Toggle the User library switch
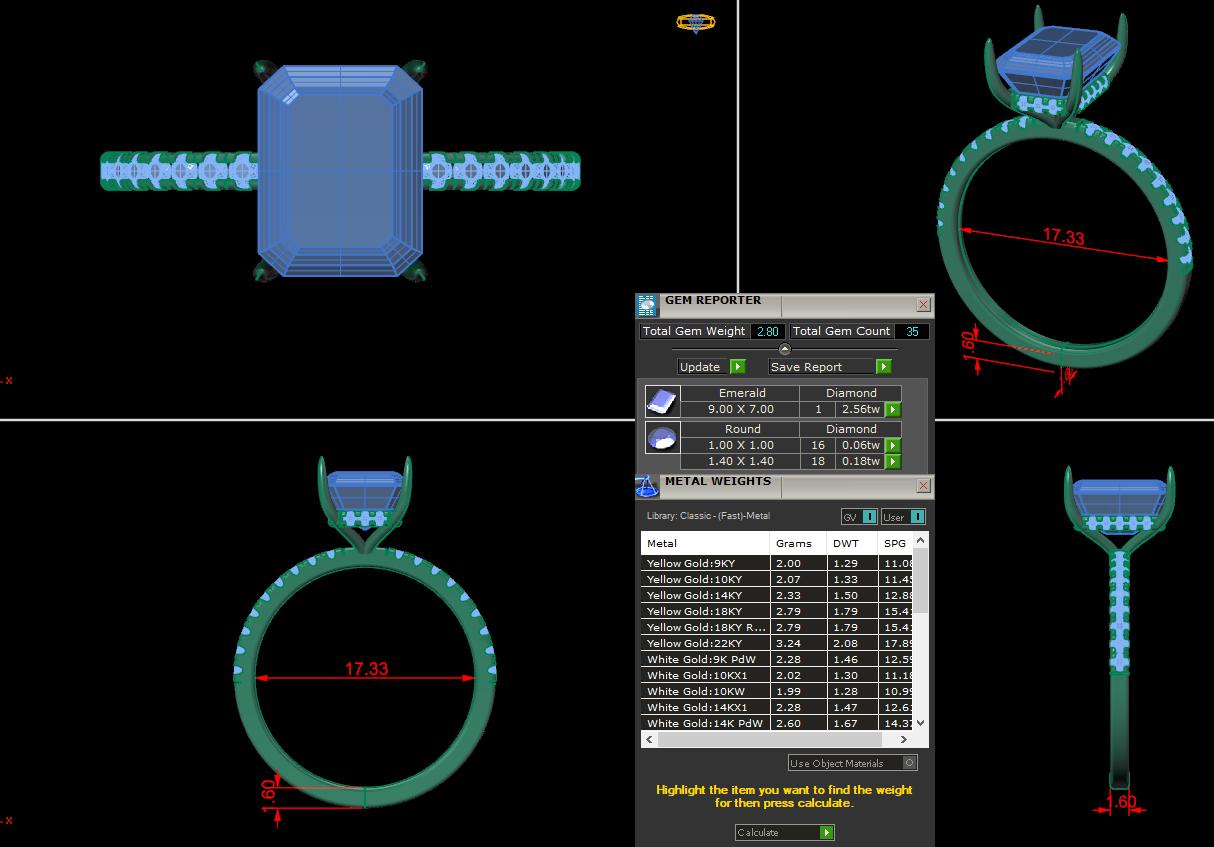 903,517
